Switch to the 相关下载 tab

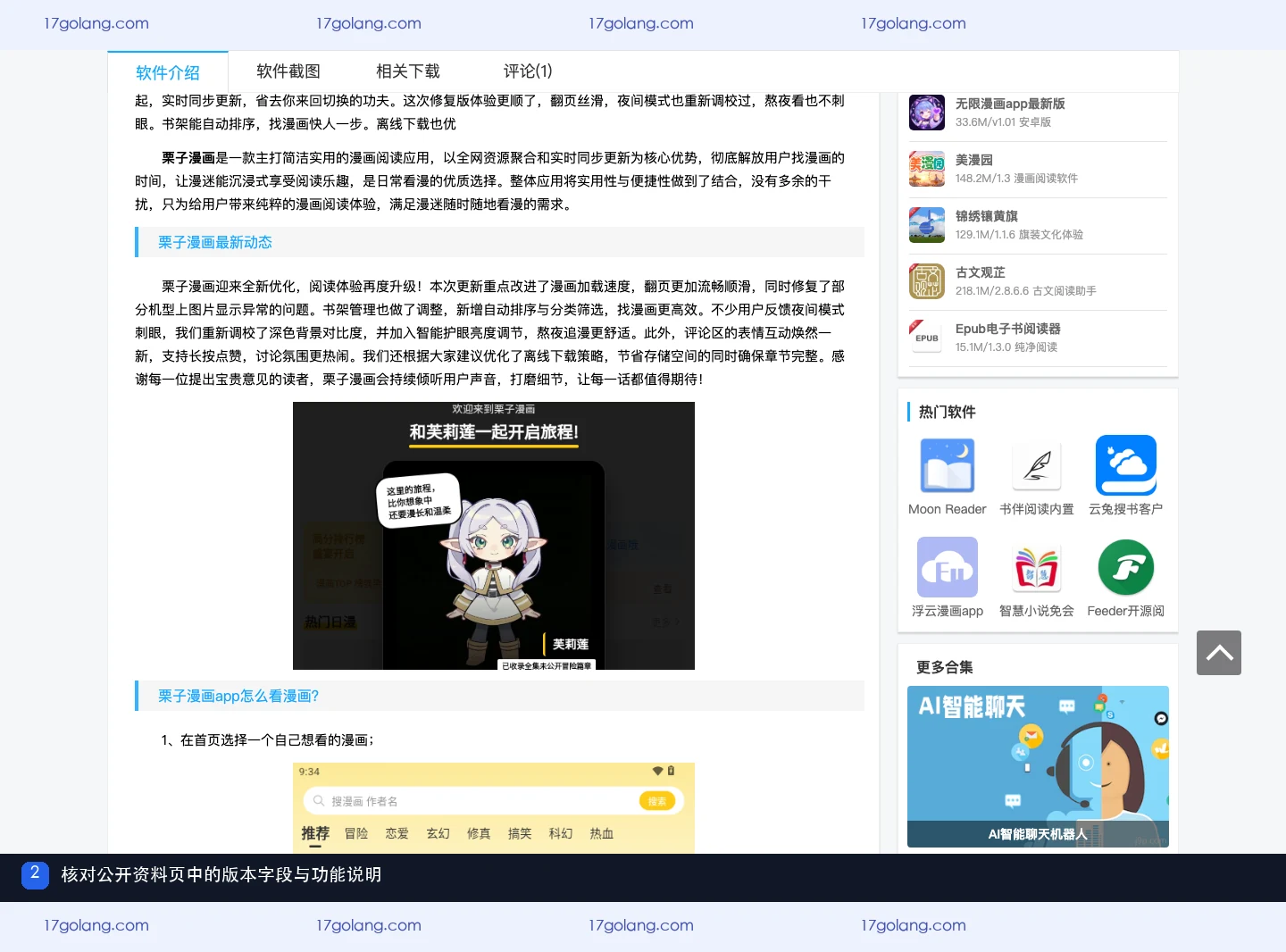[x=408, y=71]
